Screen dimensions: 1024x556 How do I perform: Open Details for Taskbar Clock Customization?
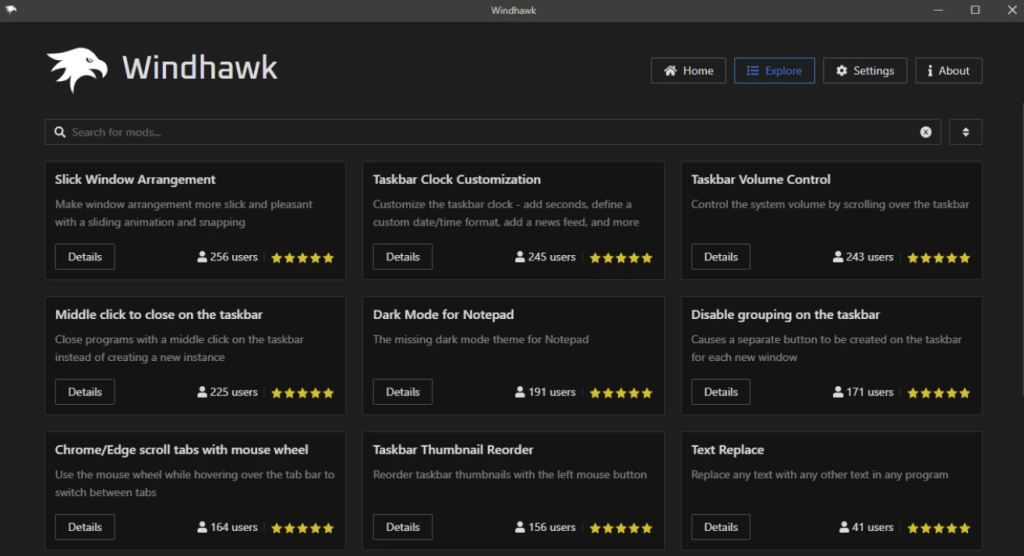(403, 257)
